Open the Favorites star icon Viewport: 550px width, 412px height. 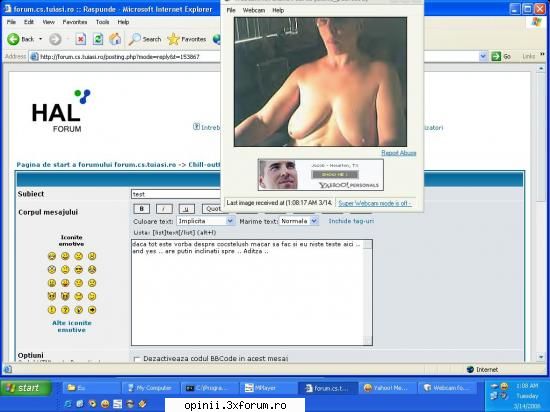pos(173,39)
